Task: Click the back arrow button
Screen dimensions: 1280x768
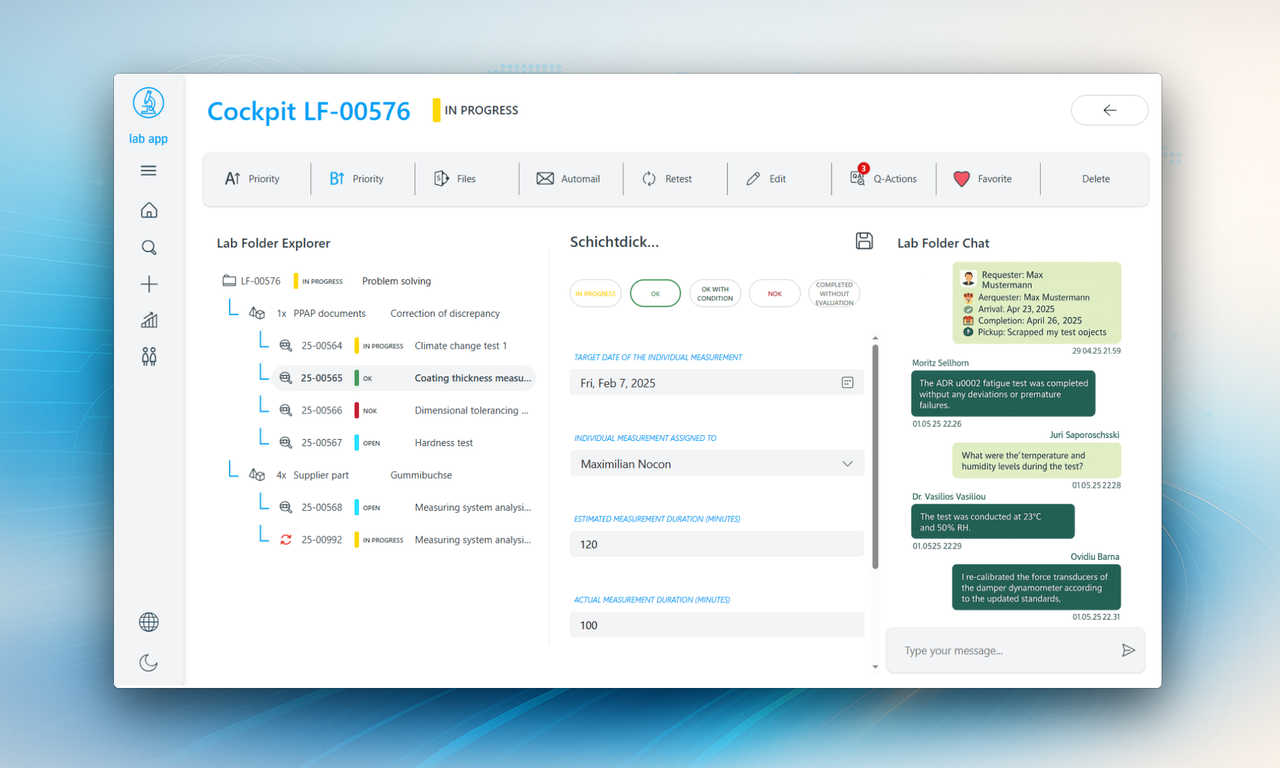Action: (1109, 110)
